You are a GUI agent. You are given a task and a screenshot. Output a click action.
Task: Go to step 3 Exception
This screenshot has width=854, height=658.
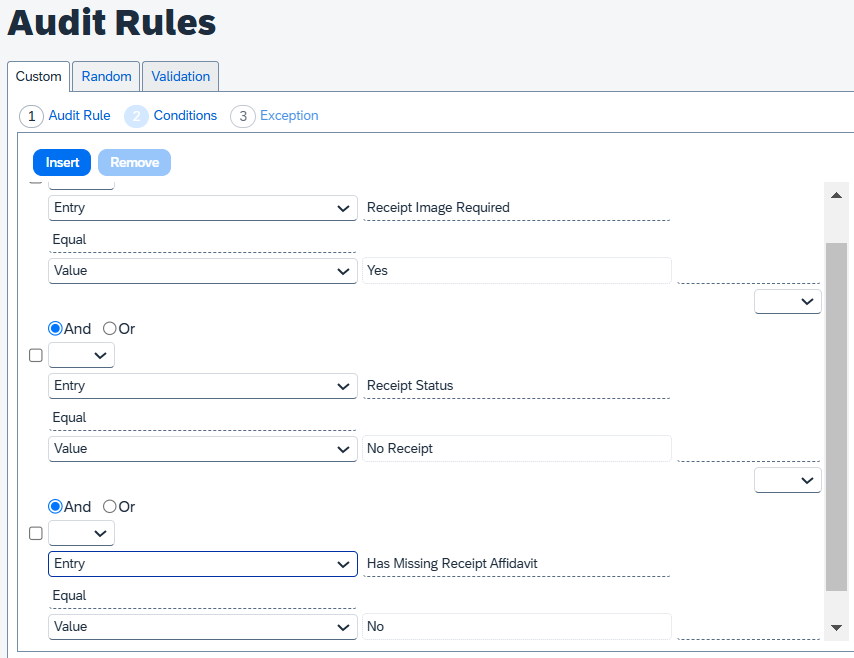pos(289,115)
